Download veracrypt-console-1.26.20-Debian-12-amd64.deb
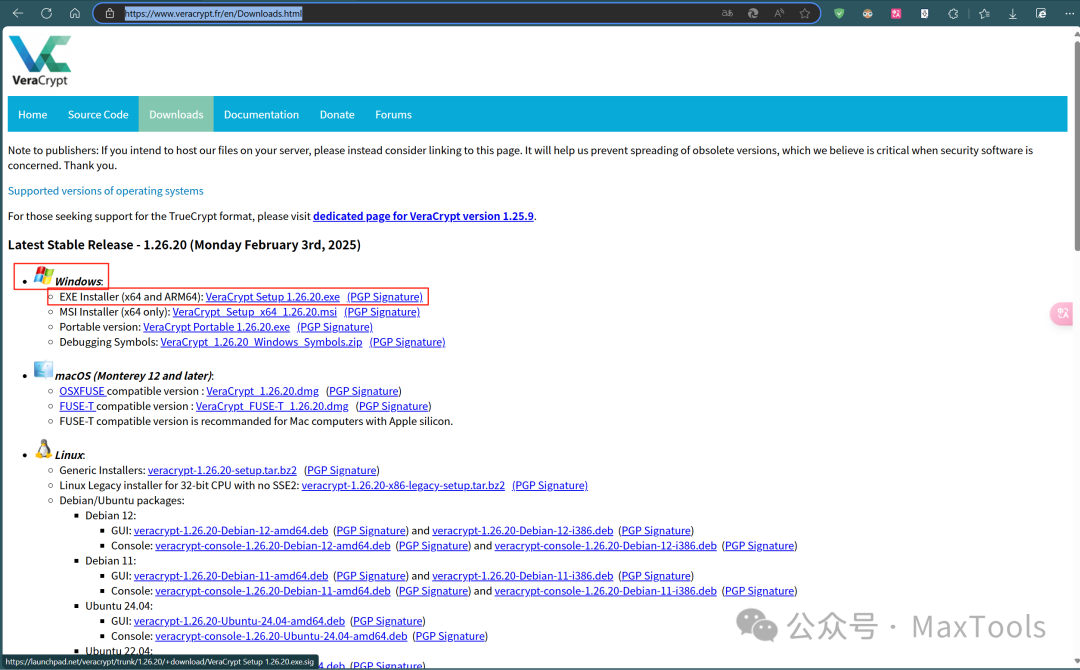Viewport: 1080px width, 670px height. (x=273, y=546)
